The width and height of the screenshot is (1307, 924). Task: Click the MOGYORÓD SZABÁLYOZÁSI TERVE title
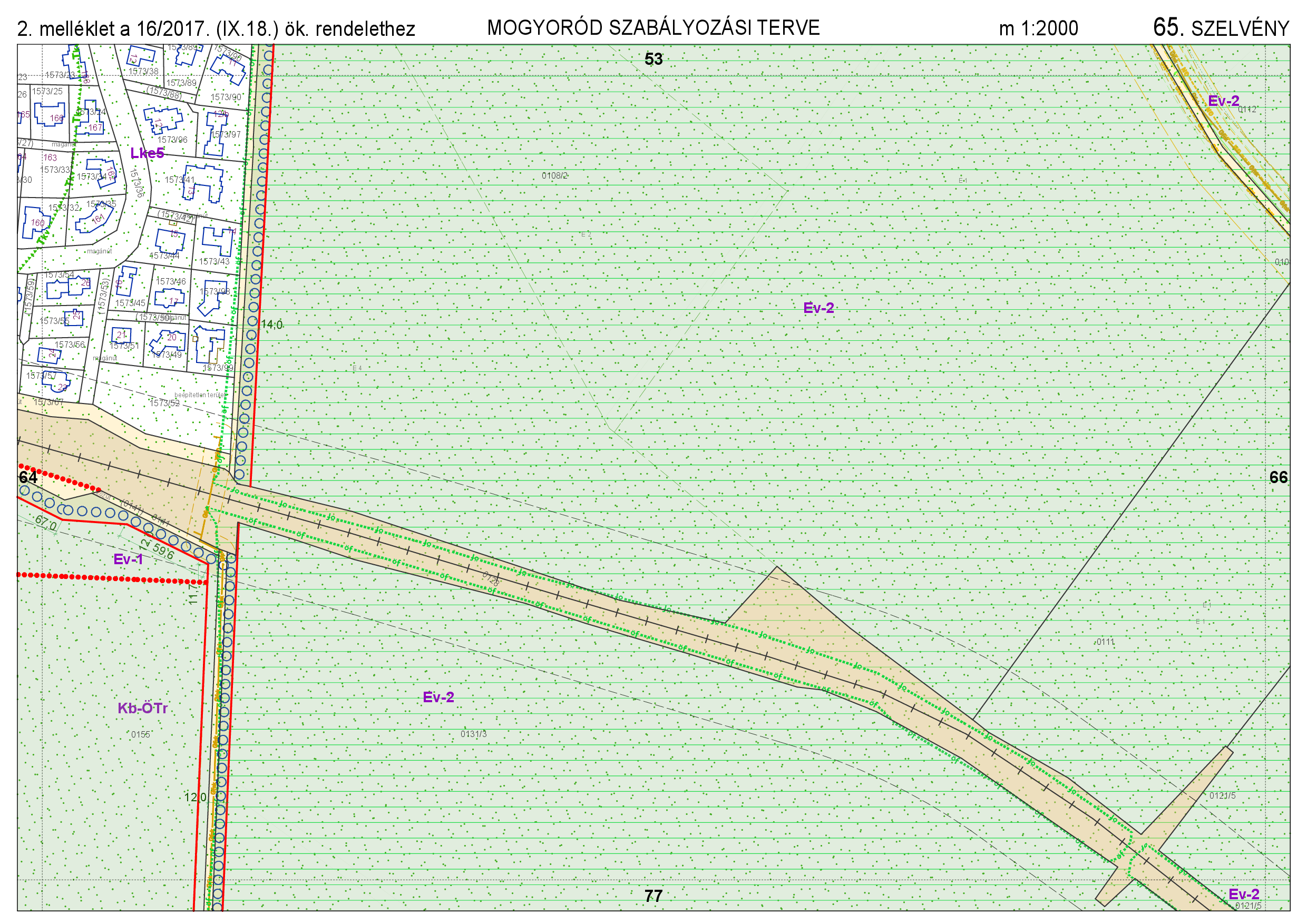pos(653,28)
